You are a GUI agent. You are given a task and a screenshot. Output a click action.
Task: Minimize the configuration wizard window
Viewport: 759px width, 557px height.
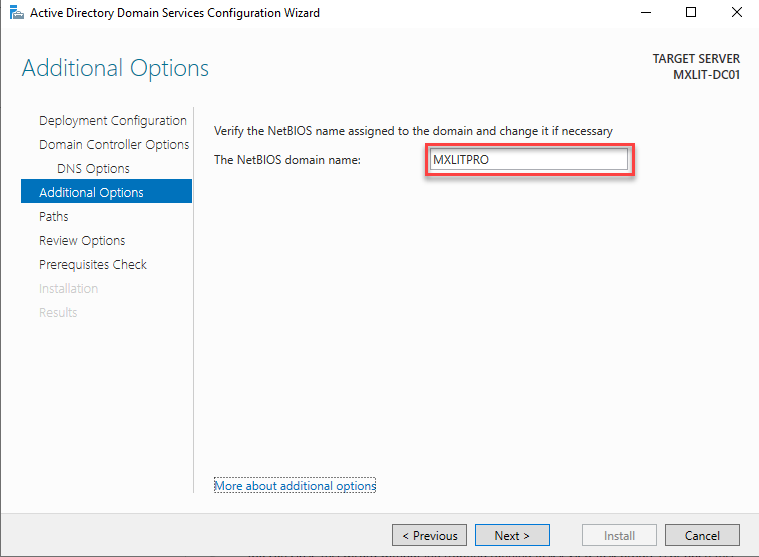tap(645, 13)
